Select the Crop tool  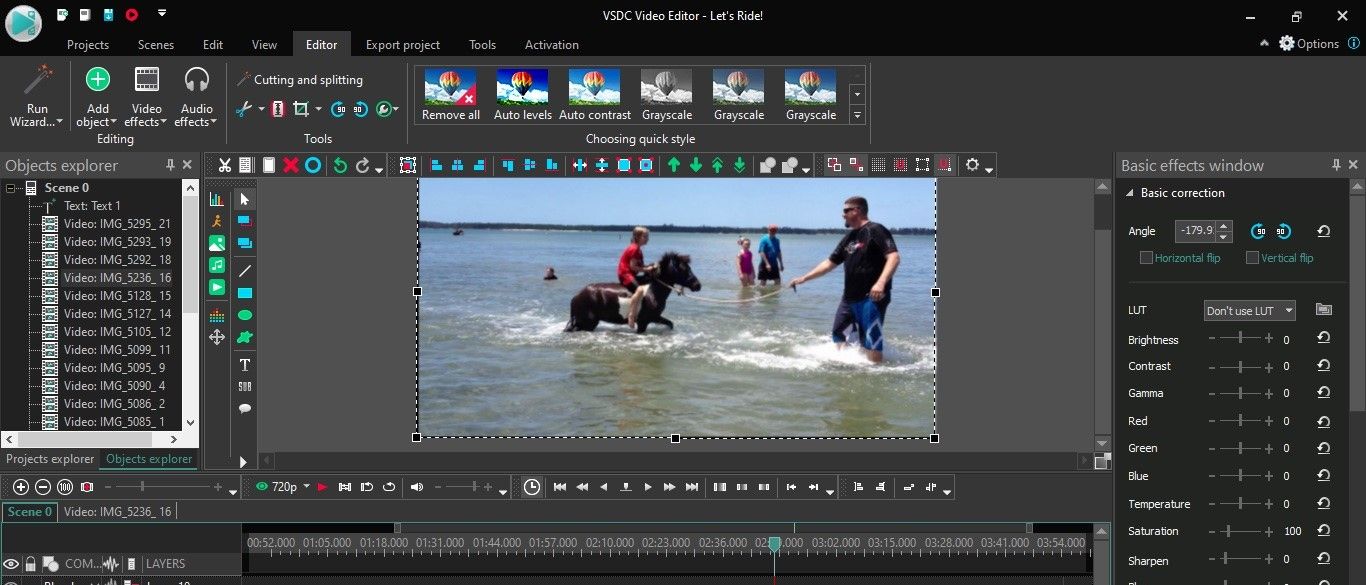pyautogui.click(x=300, y=109)
